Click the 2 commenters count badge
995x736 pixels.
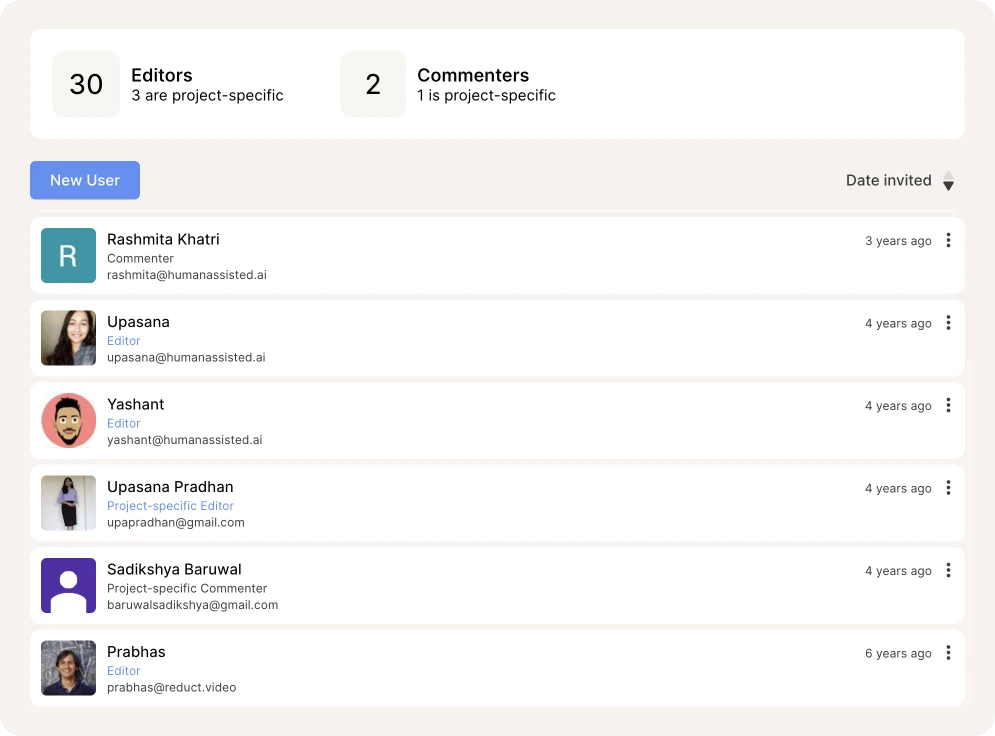coord(373,84)
